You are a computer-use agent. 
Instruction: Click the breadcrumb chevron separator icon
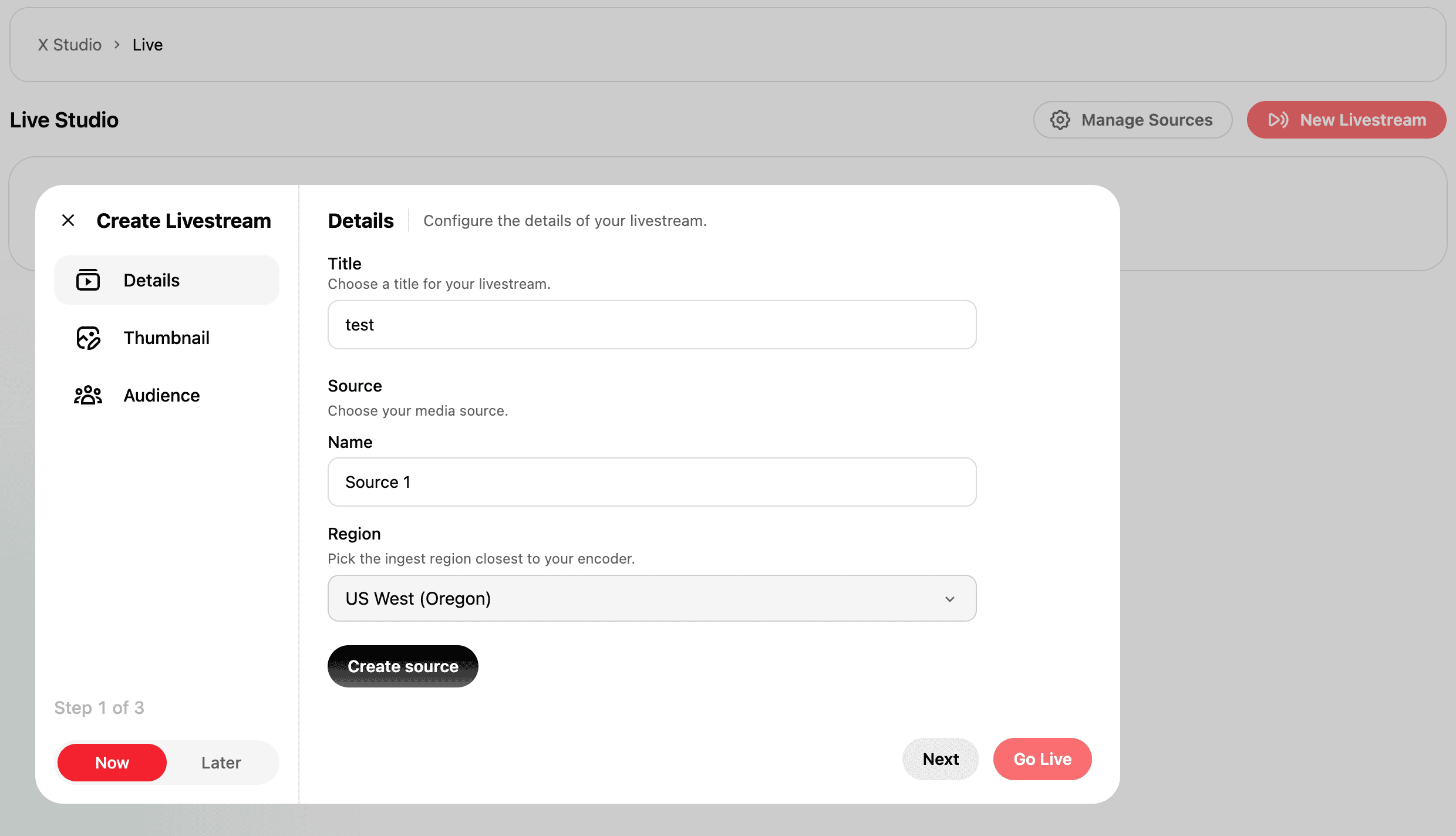click(x=117, y=45)
